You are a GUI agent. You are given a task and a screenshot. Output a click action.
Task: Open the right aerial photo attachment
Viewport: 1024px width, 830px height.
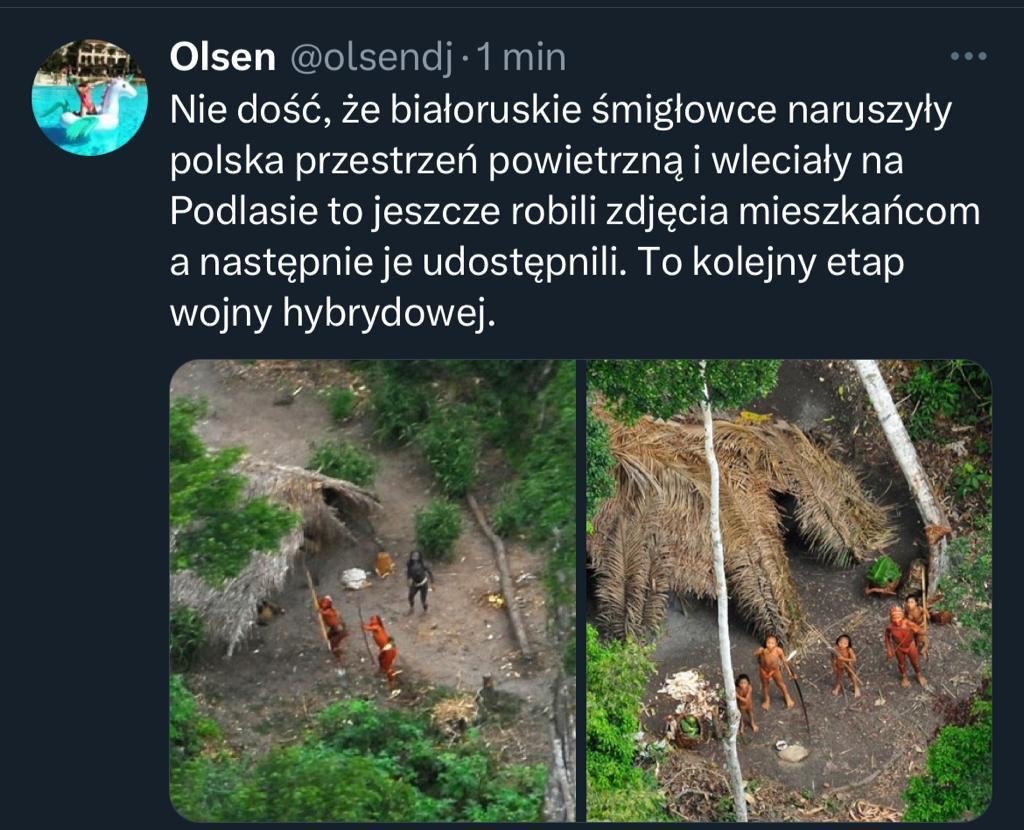(x=789, y=590)
